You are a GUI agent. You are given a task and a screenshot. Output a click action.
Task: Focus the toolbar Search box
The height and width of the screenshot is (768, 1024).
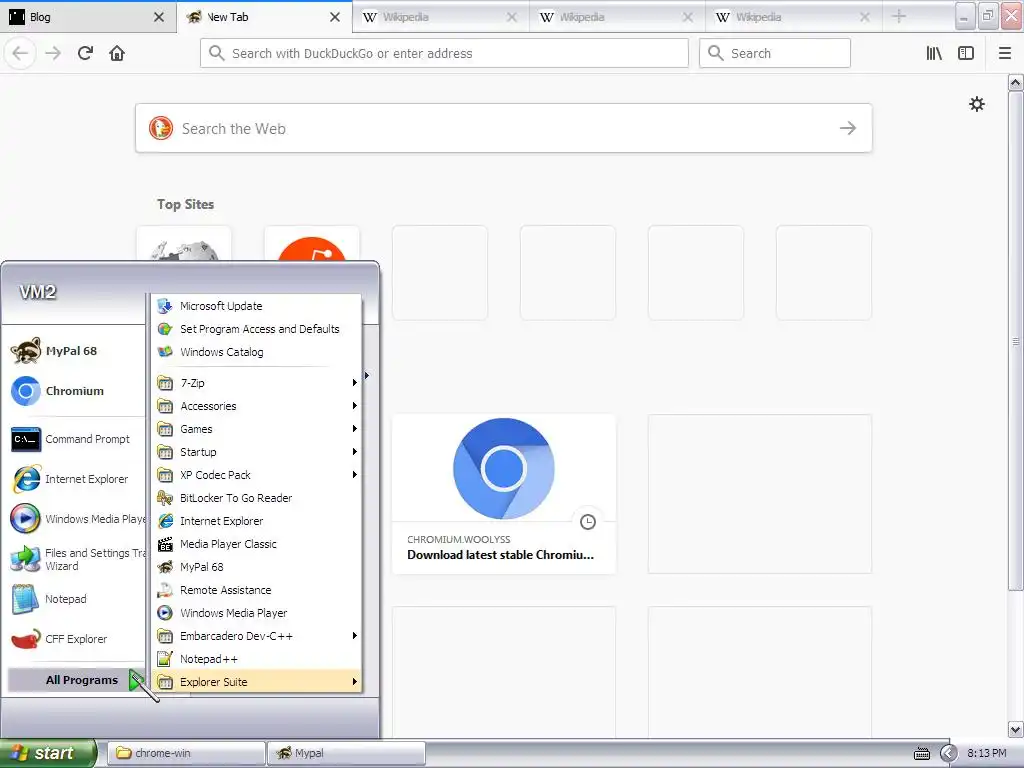775,53
